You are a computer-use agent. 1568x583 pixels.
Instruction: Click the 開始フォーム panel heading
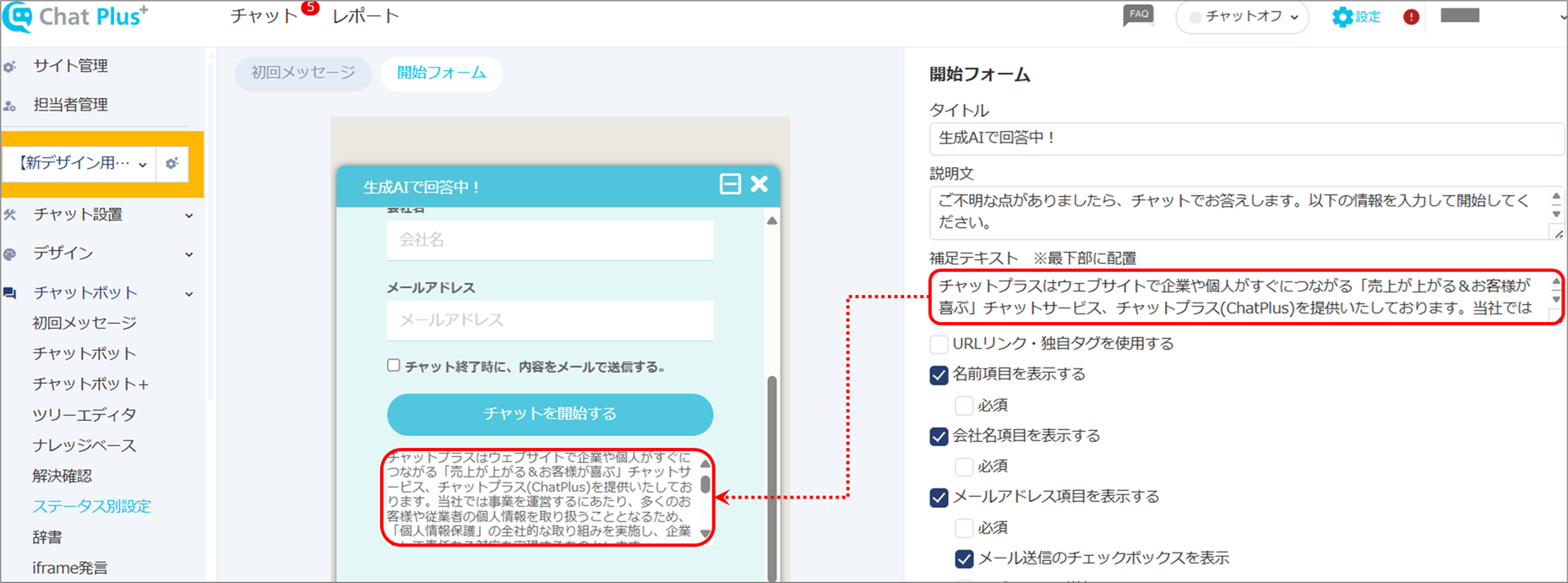point(980,74)
